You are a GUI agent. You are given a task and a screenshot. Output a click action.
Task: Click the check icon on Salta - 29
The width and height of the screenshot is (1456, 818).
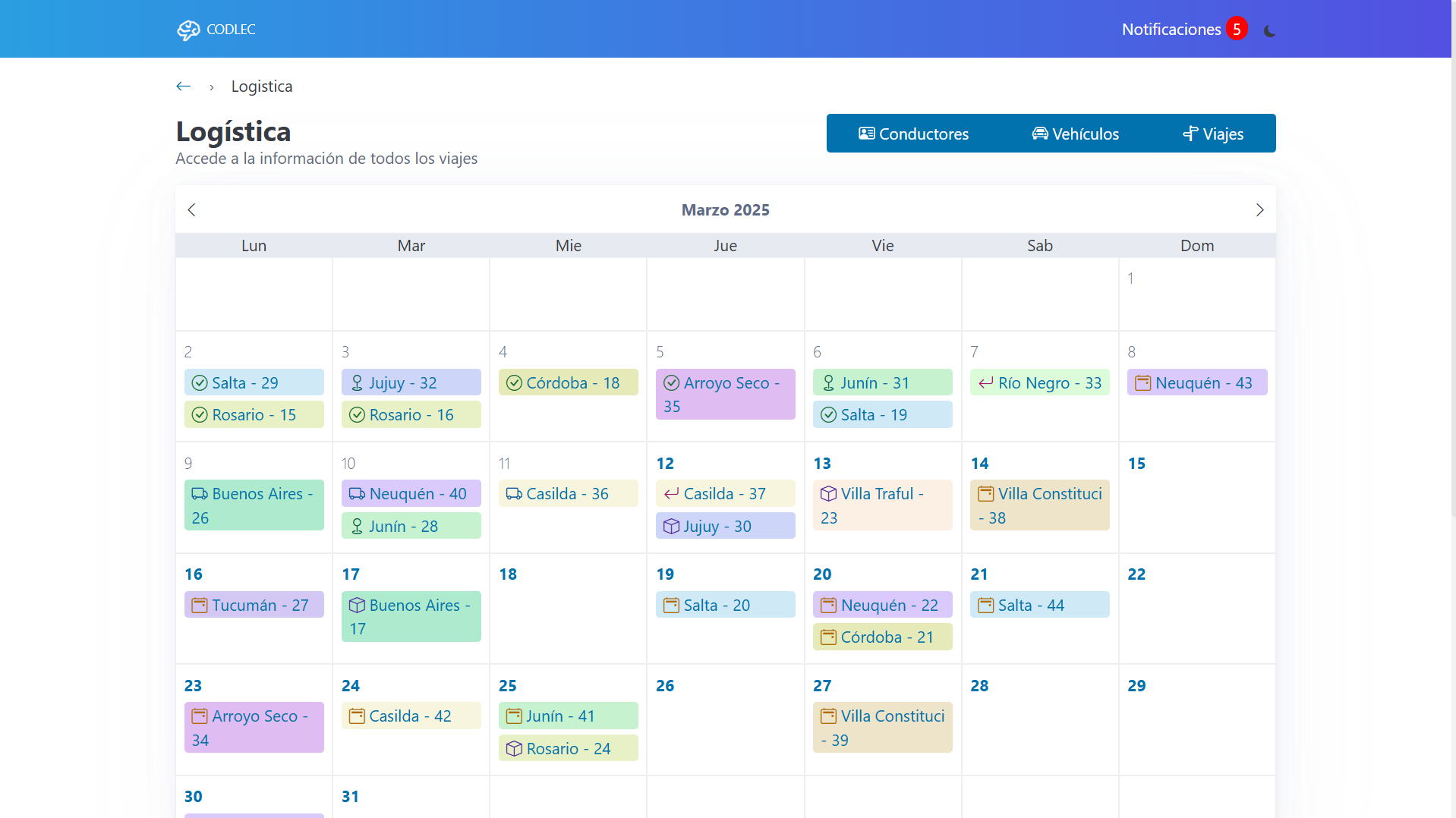tap(200, 383)
